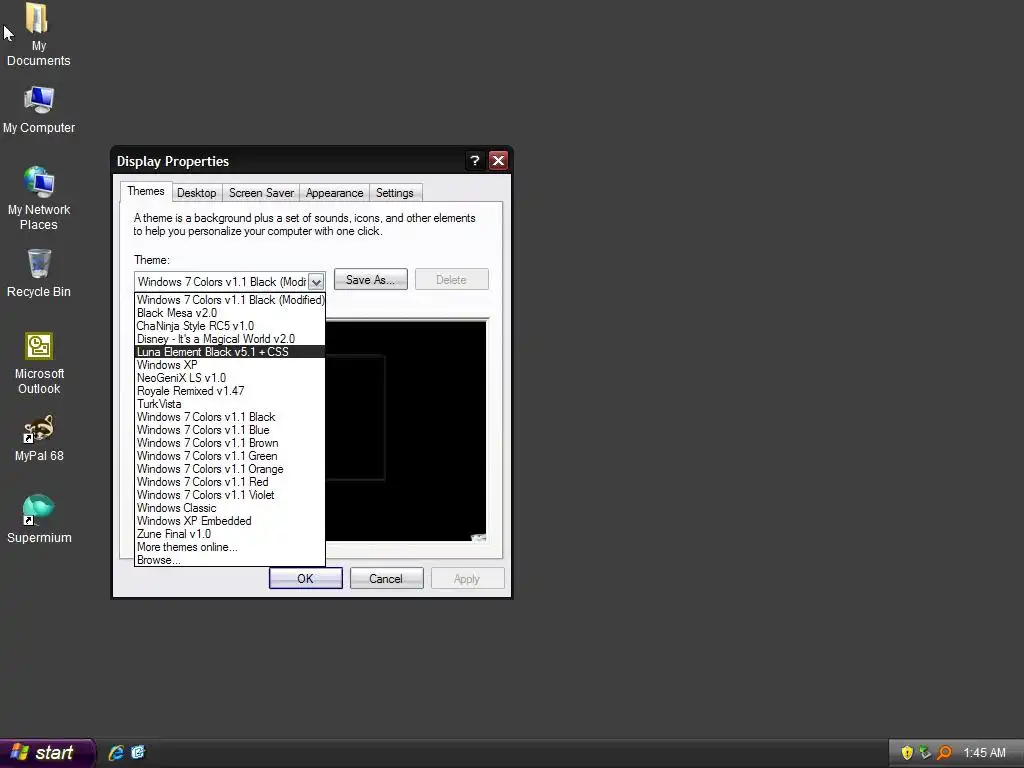Switch to the Themes tab
This screenshot has width=1024, height=768.
pos(146,191)
